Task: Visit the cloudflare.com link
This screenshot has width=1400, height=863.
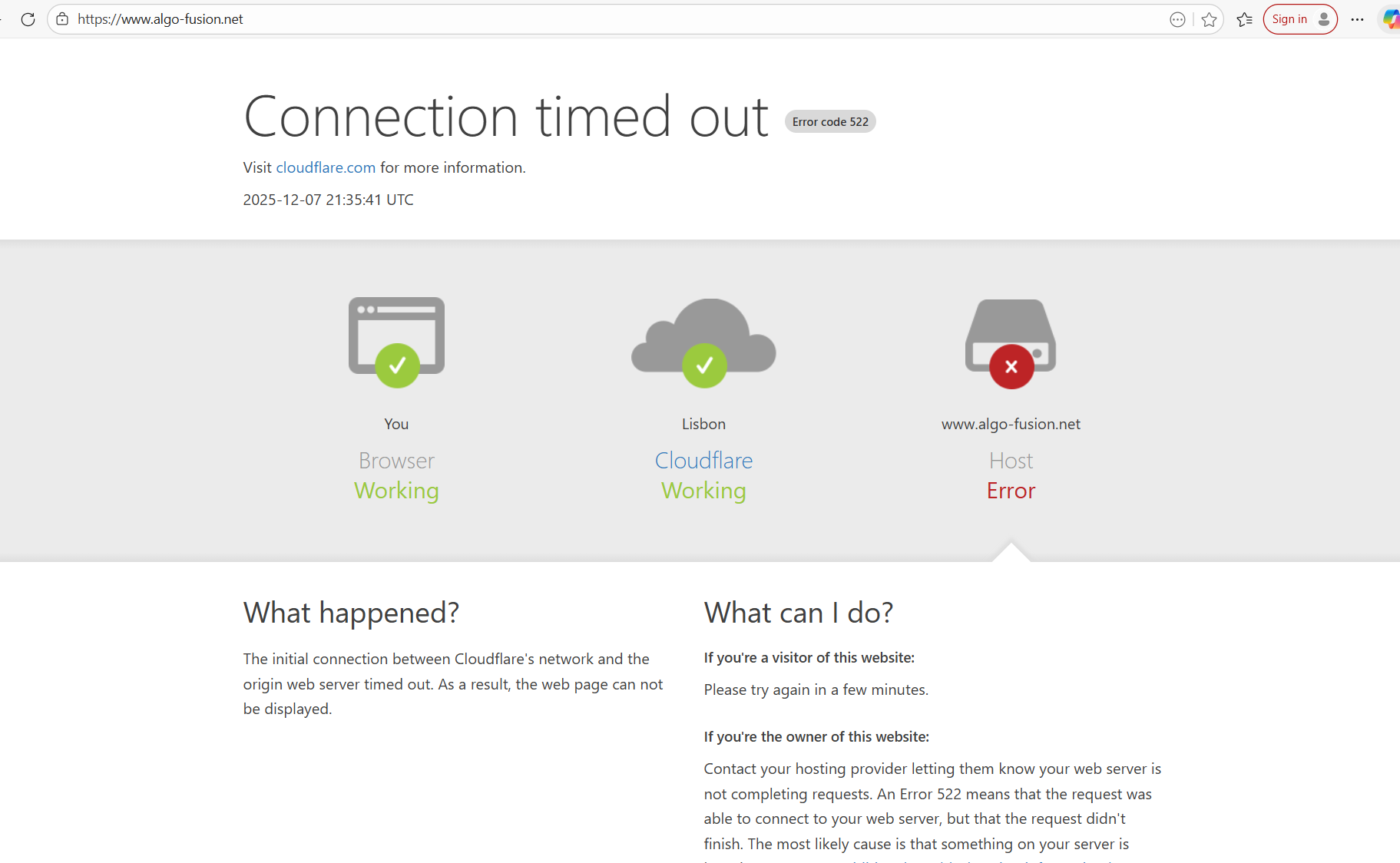Action: pyautogui.click(x=326, y=167)
